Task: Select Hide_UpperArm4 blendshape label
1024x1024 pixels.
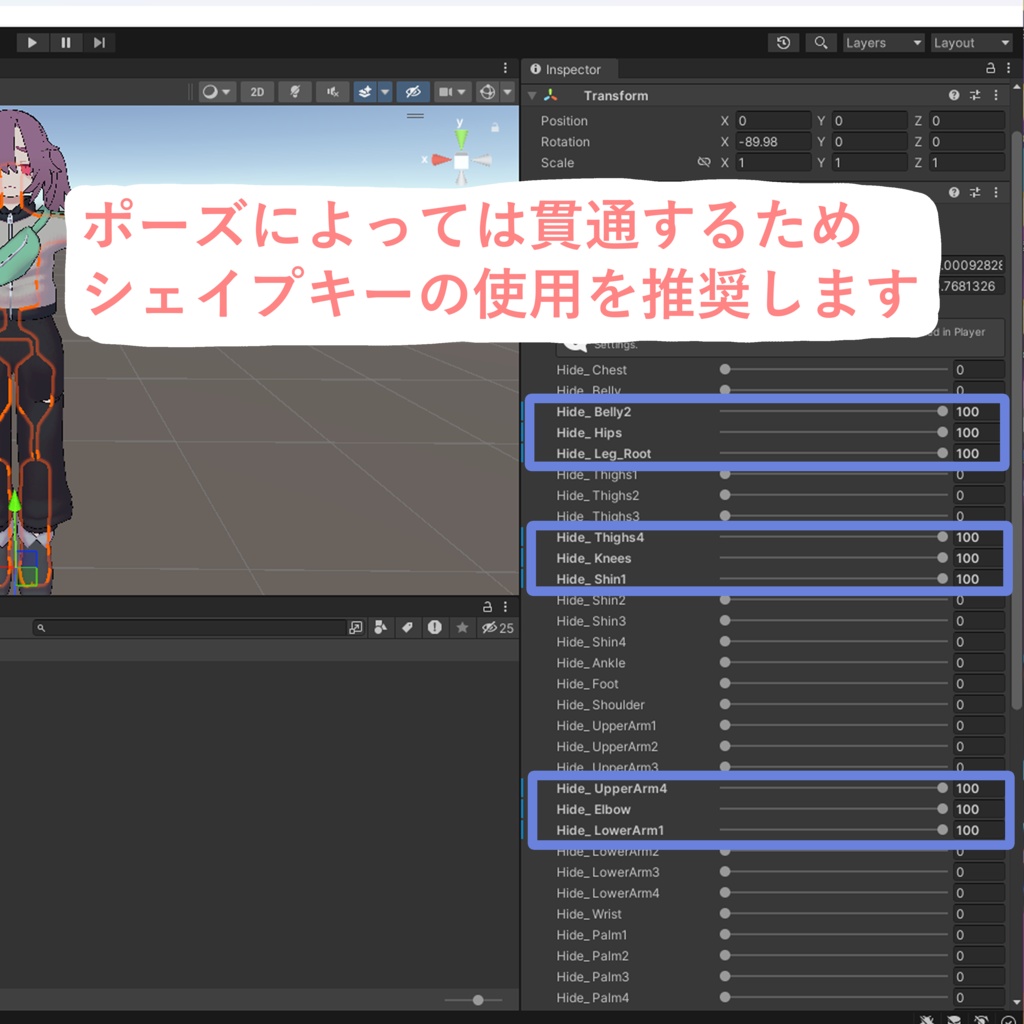Action: 611,788
